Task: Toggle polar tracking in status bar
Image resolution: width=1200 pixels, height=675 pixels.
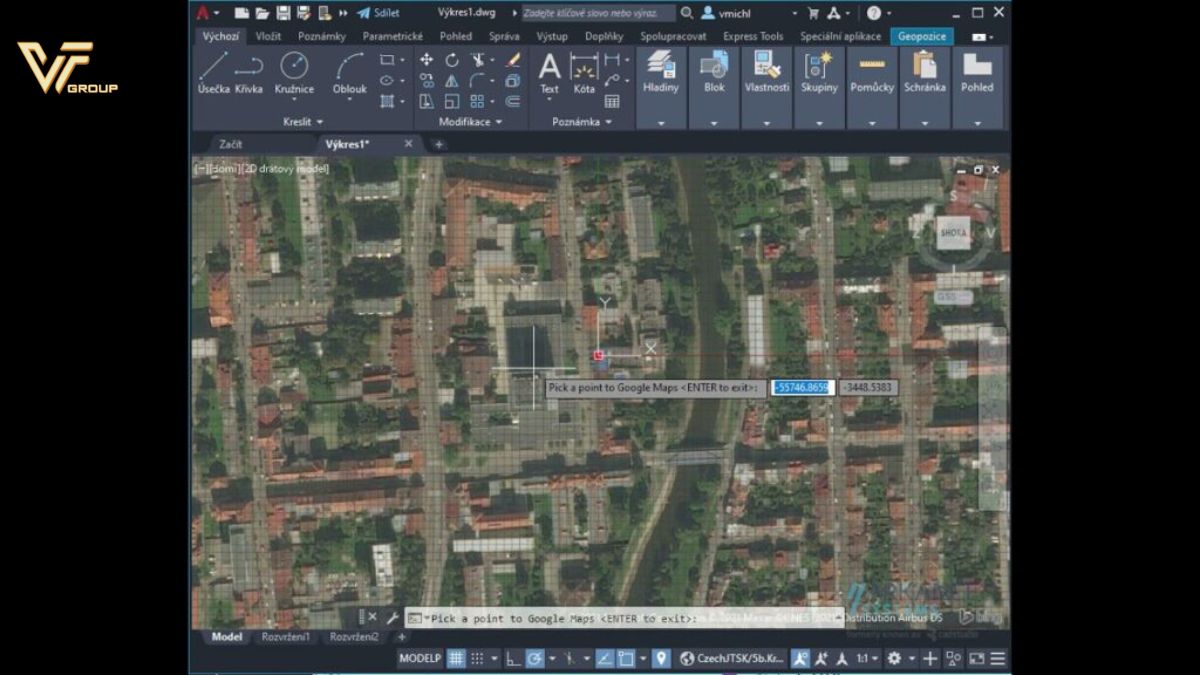Action: [535, 658]
